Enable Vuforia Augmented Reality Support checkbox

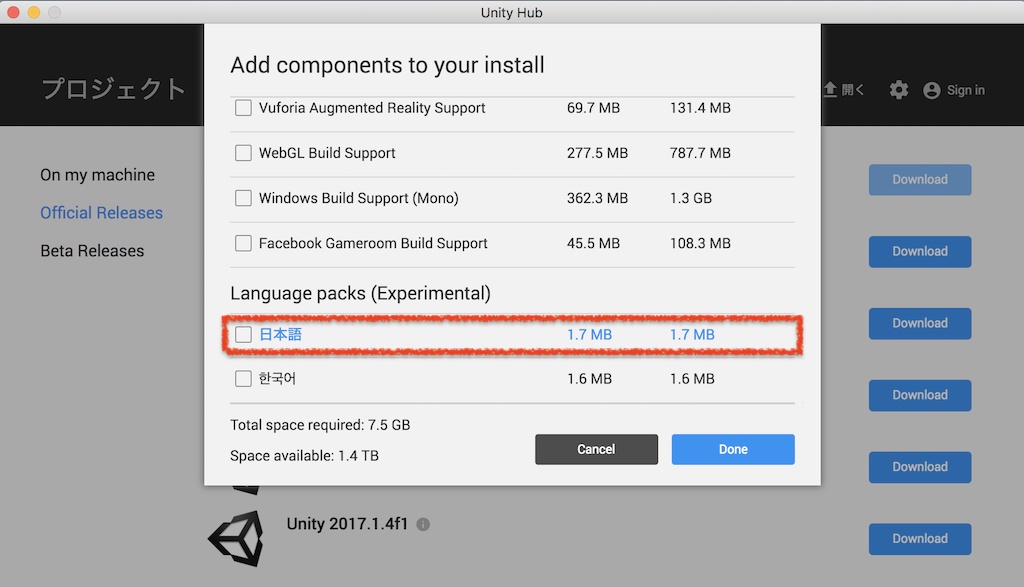(x=243, y=108)
